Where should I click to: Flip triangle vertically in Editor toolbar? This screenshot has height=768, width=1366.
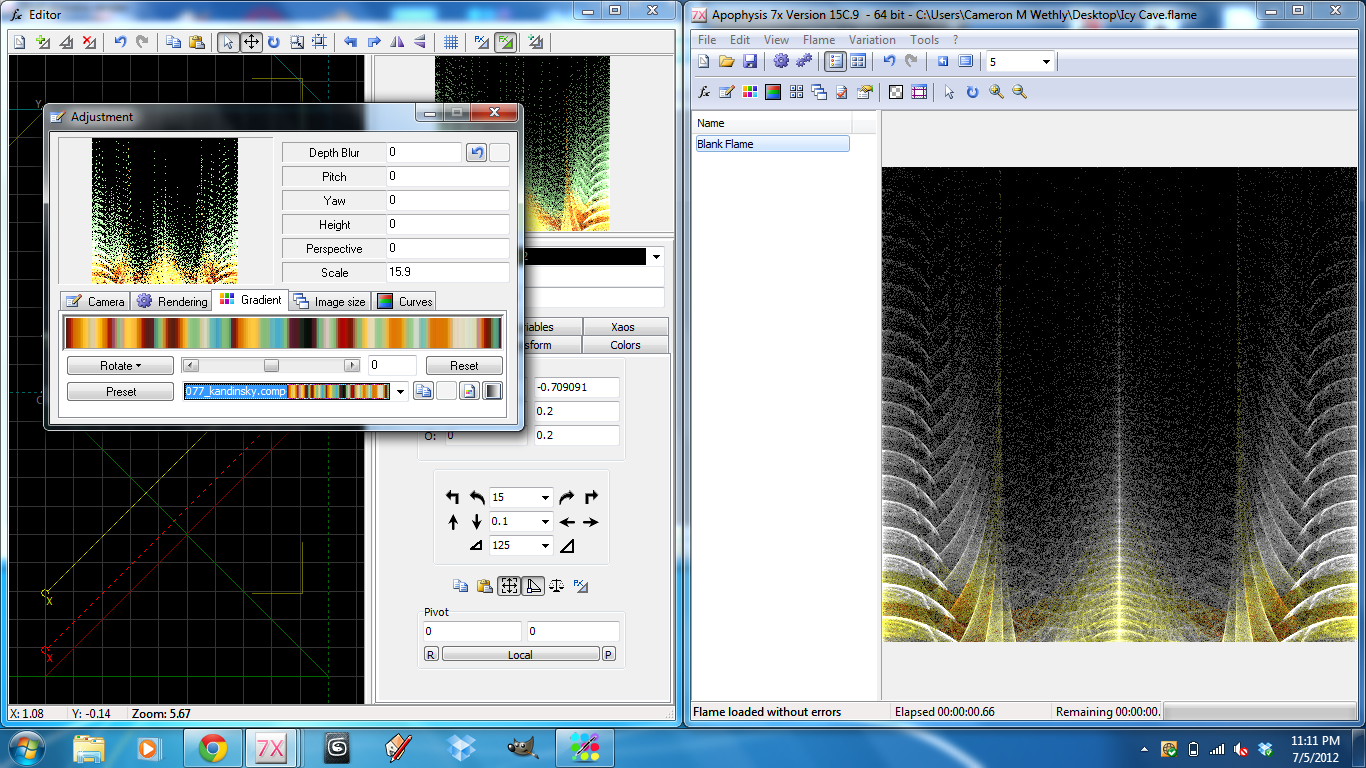(x=420, y=42)
